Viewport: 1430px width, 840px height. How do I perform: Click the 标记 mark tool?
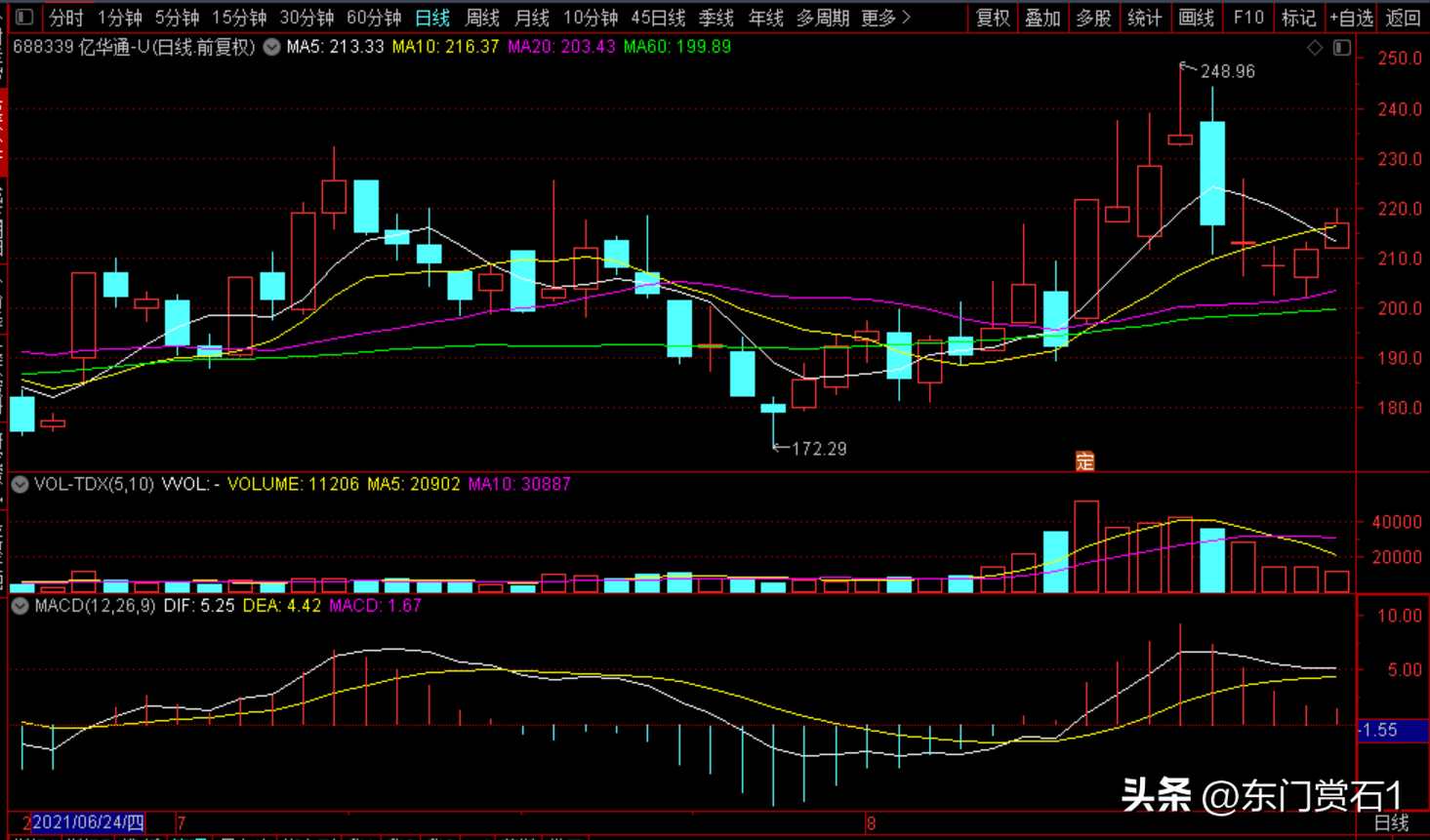(1298, 18)
